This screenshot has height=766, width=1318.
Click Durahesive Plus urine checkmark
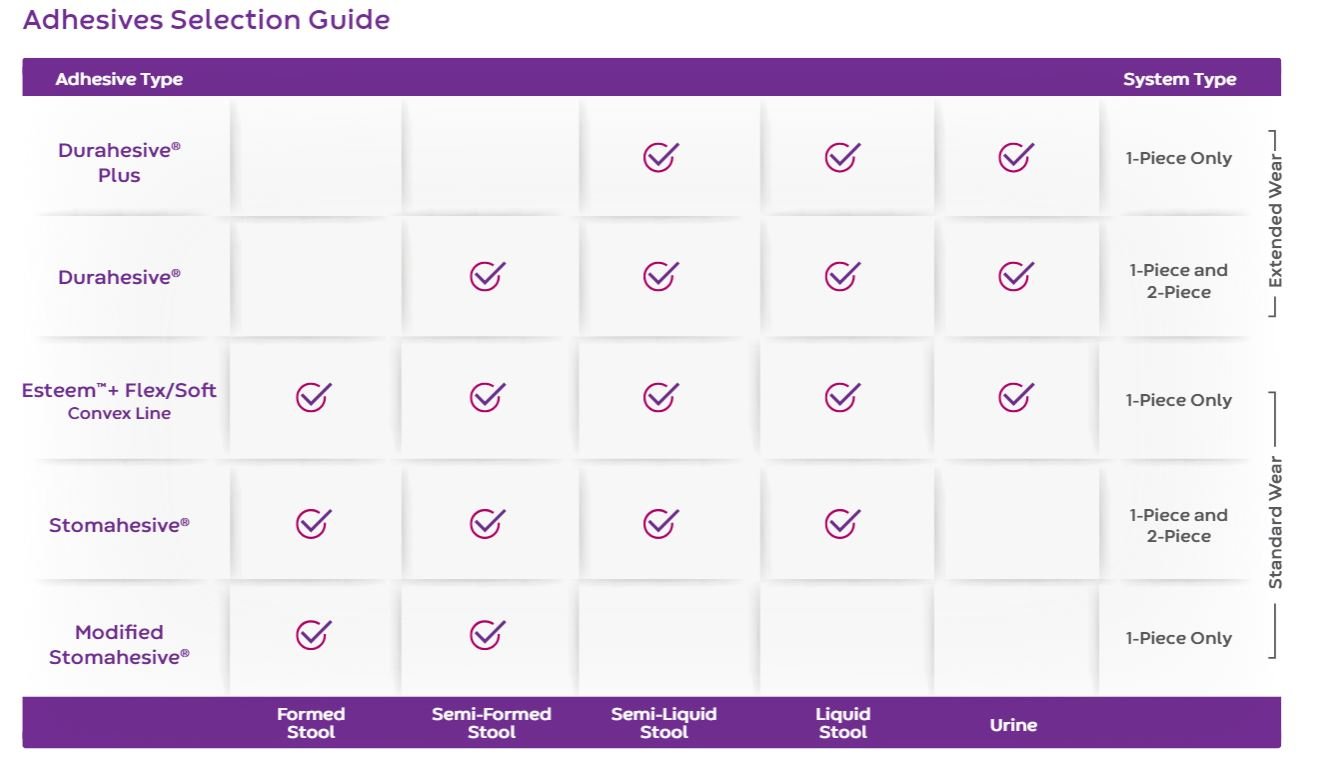pyautogui.click(x=1015, y=157)
